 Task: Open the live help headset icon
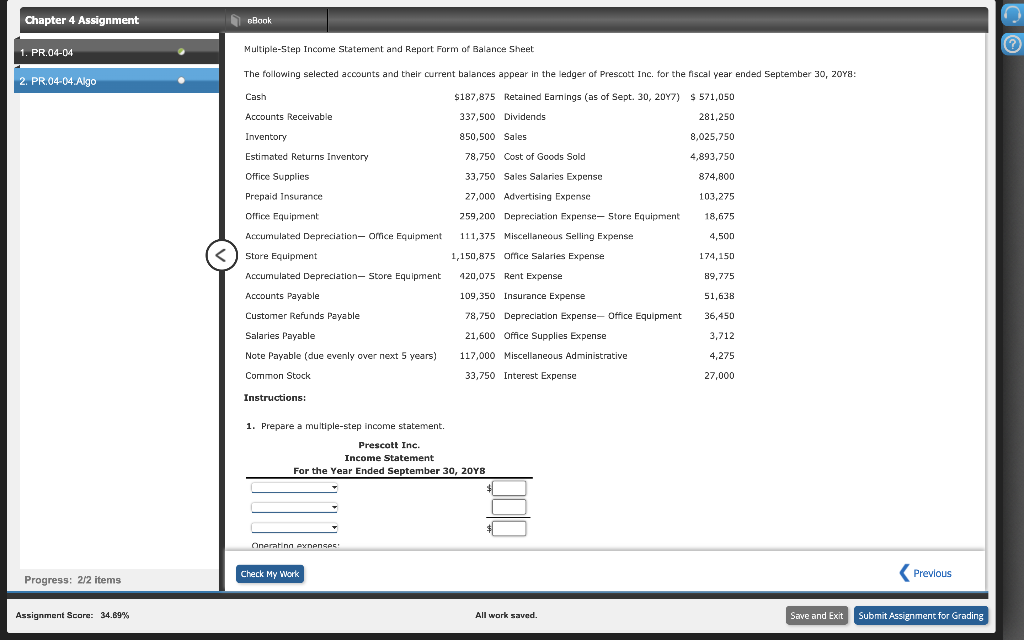click(1013, 14)
